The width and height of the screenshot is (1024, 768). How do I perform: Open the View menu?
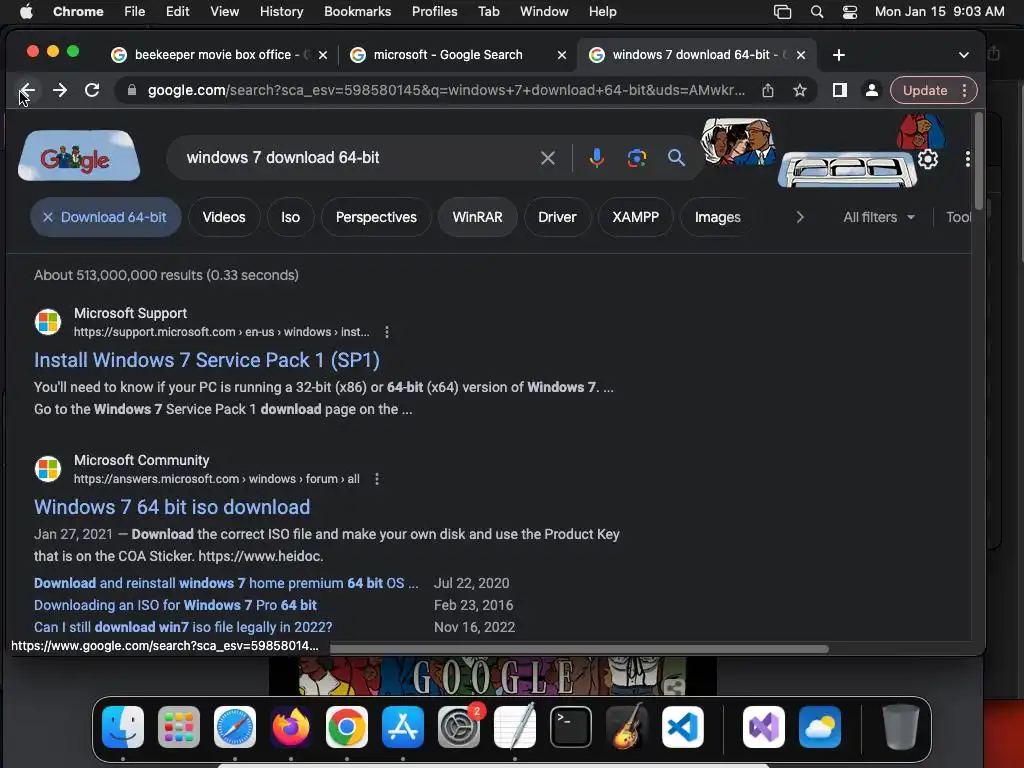click(224, 12)
